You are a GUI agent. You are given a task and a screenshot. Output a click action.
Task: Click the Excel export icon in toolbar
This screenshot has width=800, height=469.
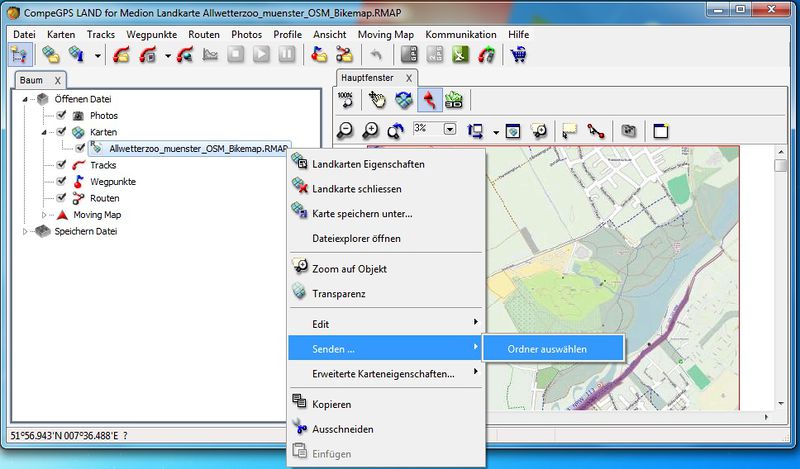(x=461, y=55)
